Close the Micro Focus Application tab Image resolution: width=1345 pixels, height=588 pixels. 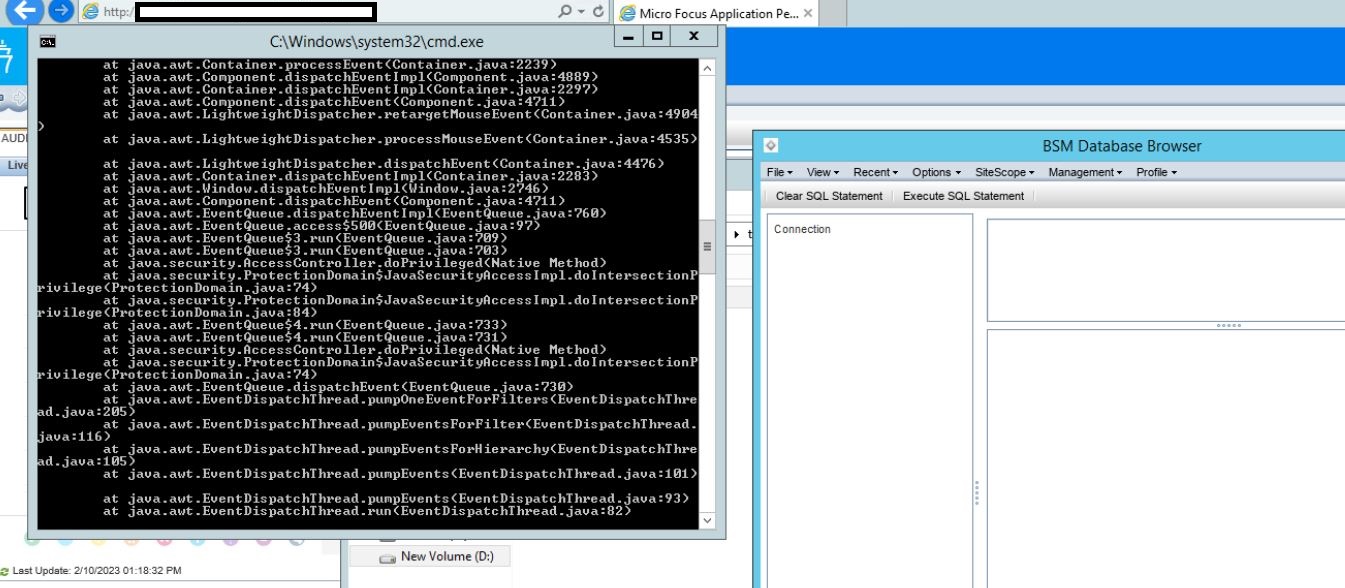click(x=808, y=14)
